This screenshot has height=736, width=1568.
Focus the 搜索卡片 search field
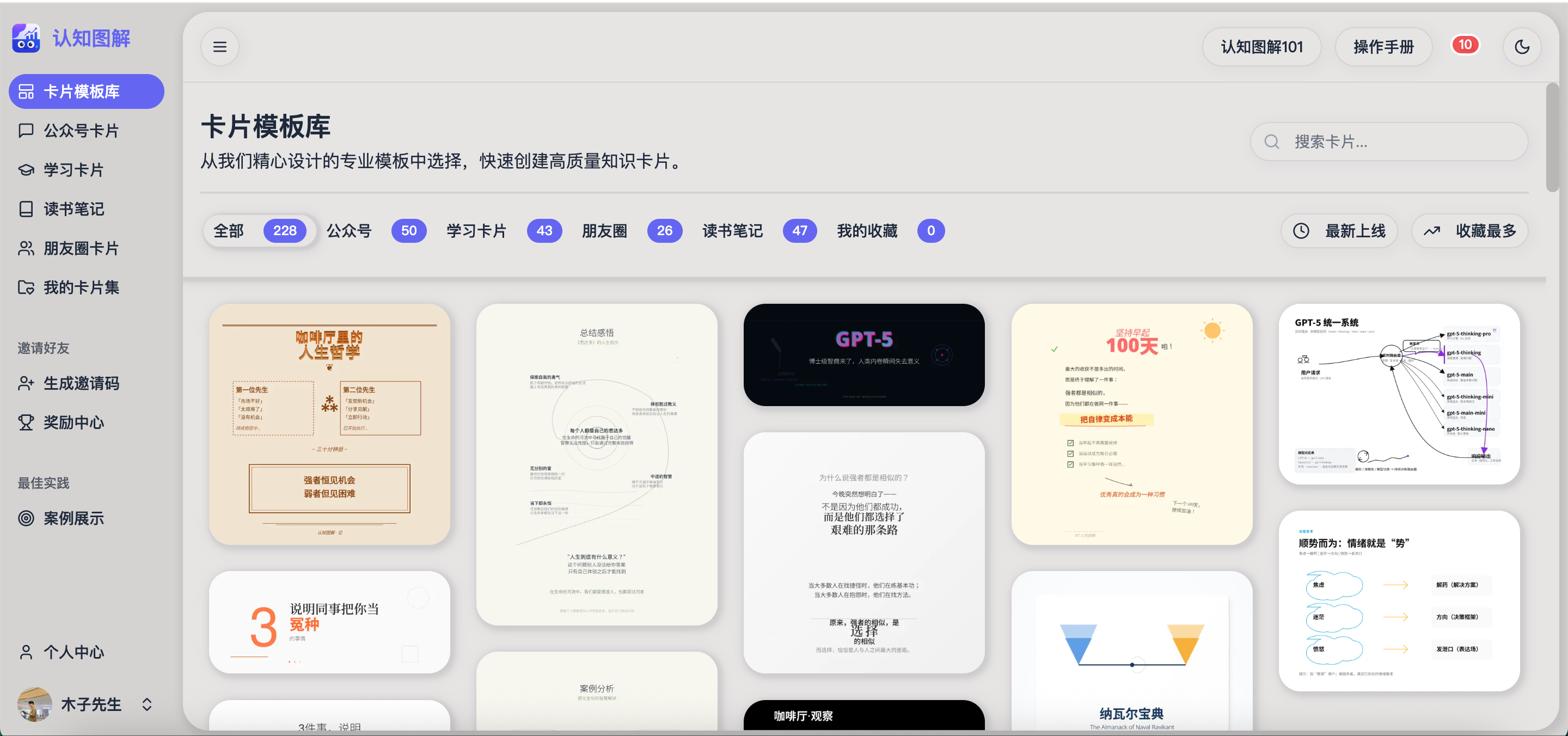coord(1389,142)
